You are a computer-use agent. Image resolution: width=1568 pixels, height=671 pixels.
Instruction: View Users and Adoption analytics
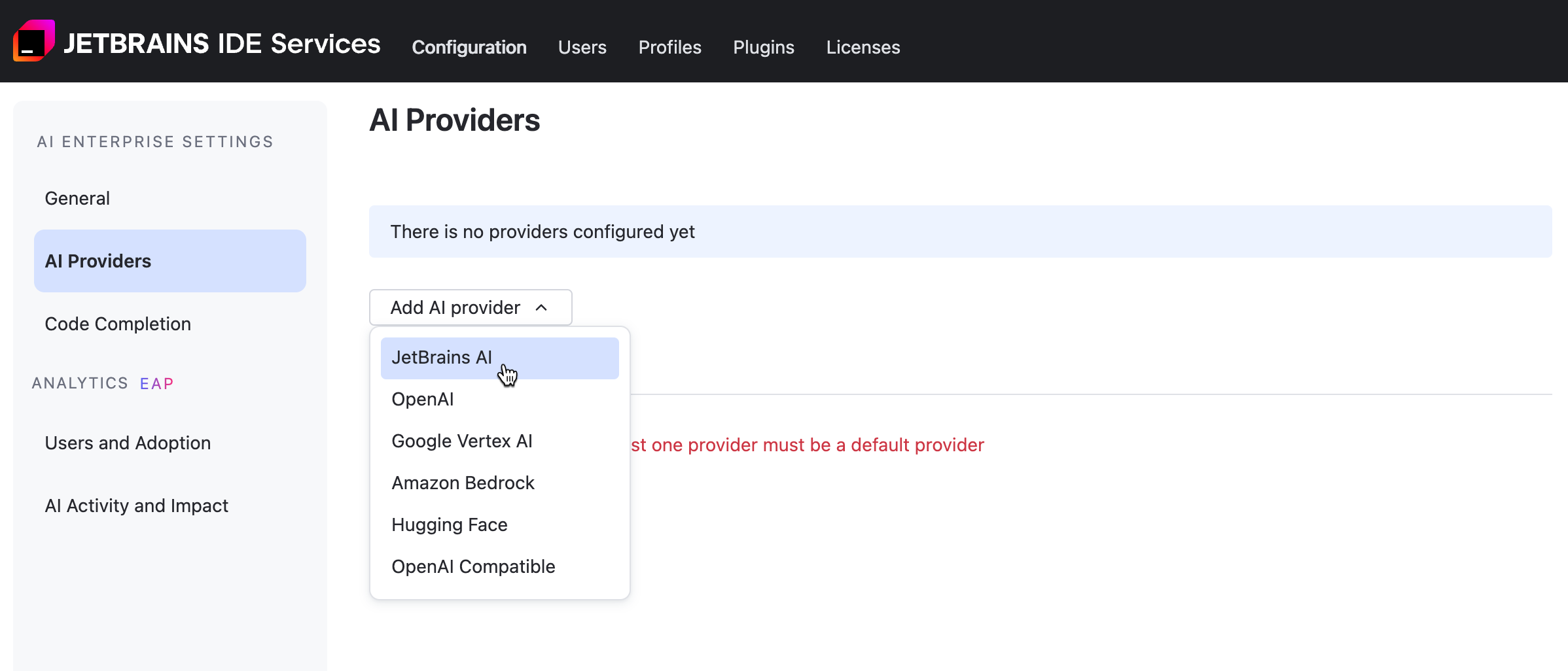click(128, 442)
